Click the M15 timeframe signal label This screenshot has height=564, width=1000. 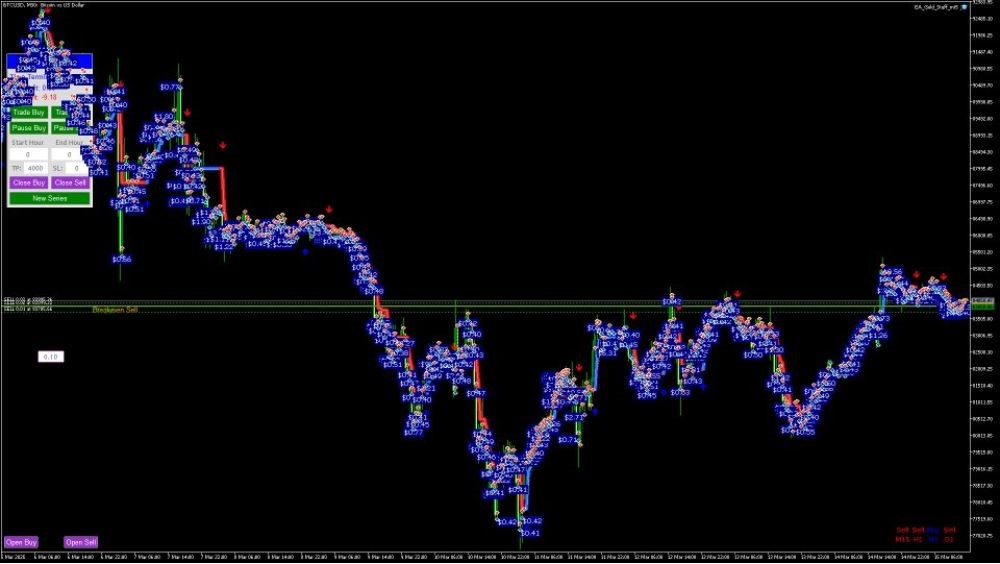[x=903, y=539]
